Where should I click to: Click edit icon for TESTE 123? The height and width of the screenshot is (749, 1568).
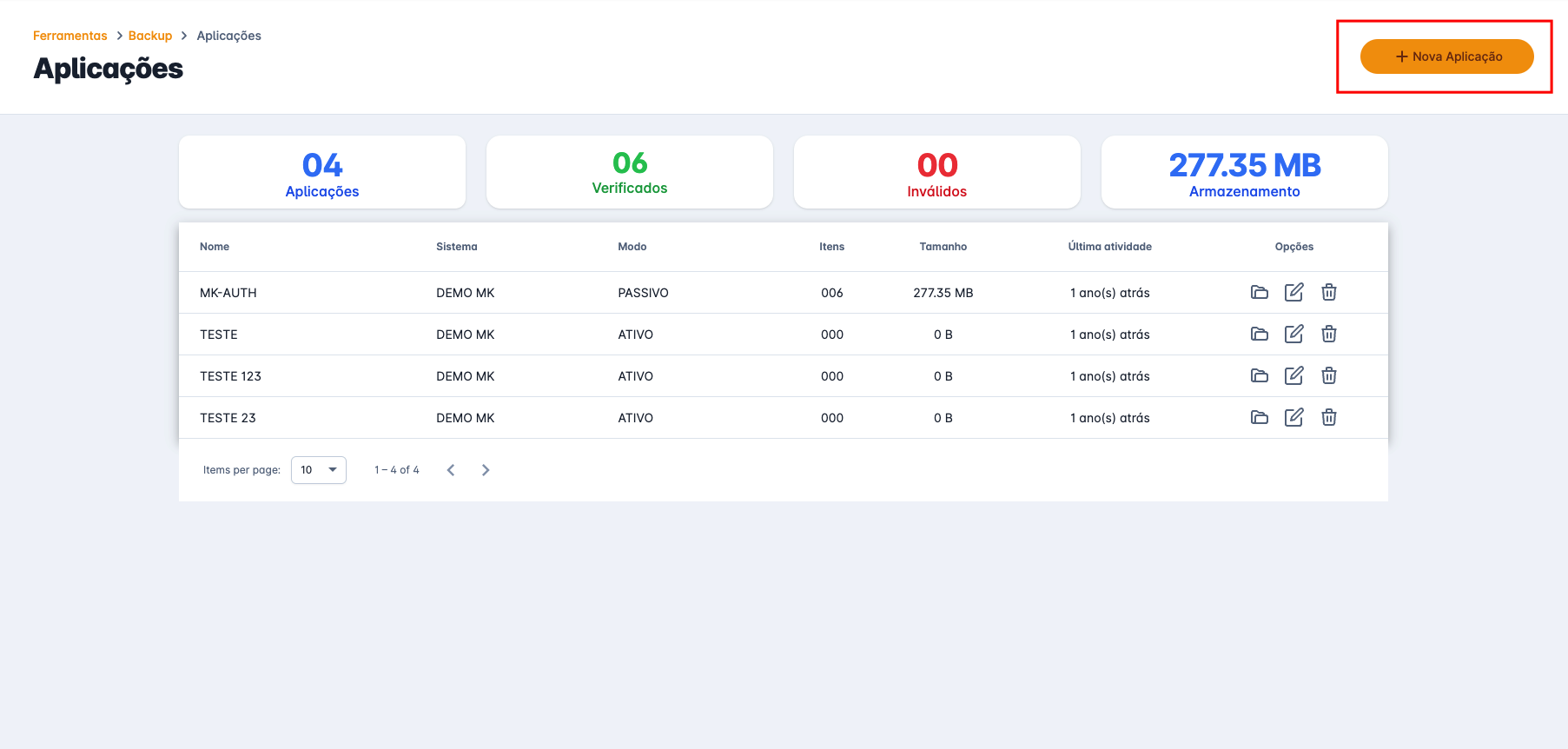(1293, 376)
